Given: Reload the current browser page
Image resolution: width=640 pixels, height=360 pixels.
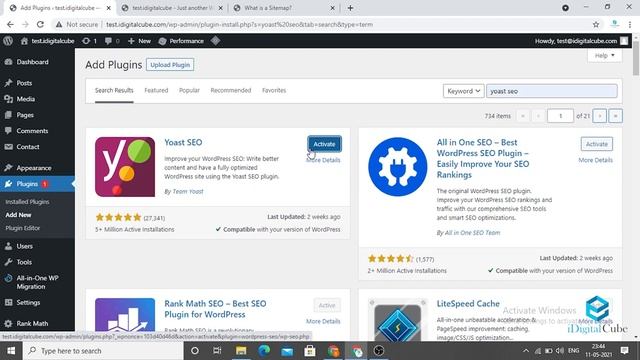Looking at the screenshot, I should click(x=40, y=24).
